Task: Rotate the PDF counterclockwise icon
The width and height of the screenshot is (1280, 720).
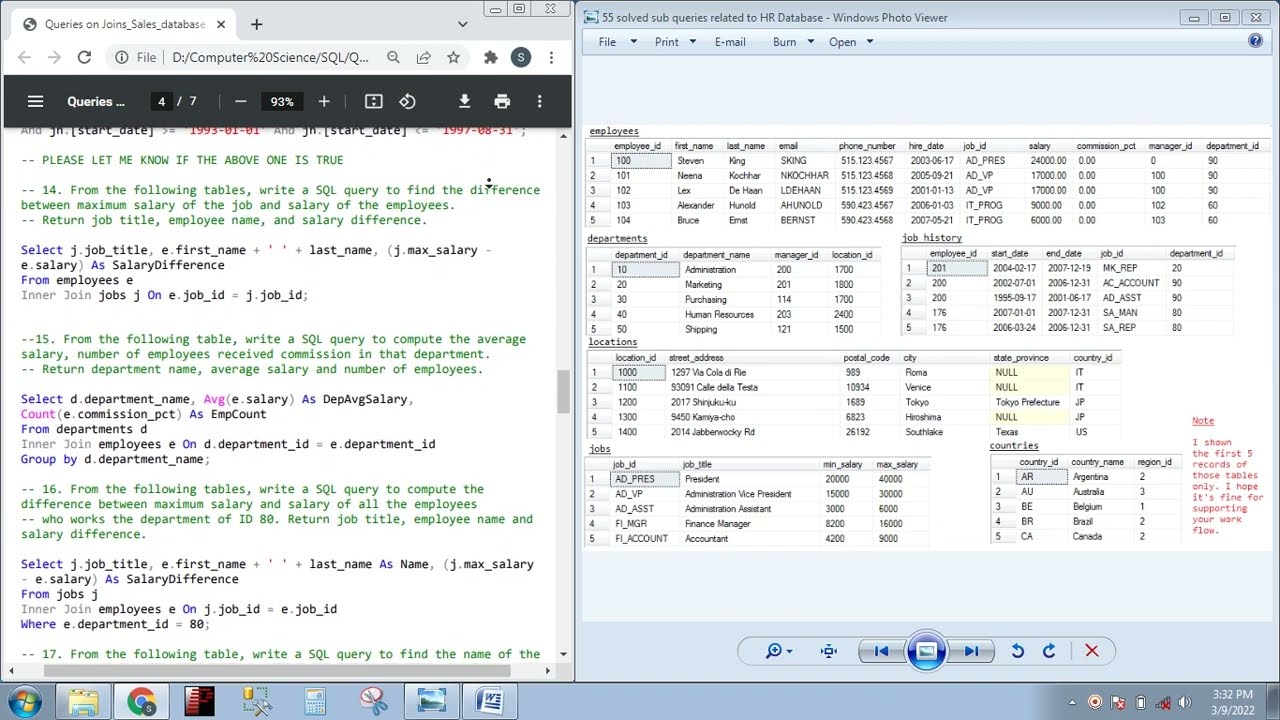Action: coord(407,101)
